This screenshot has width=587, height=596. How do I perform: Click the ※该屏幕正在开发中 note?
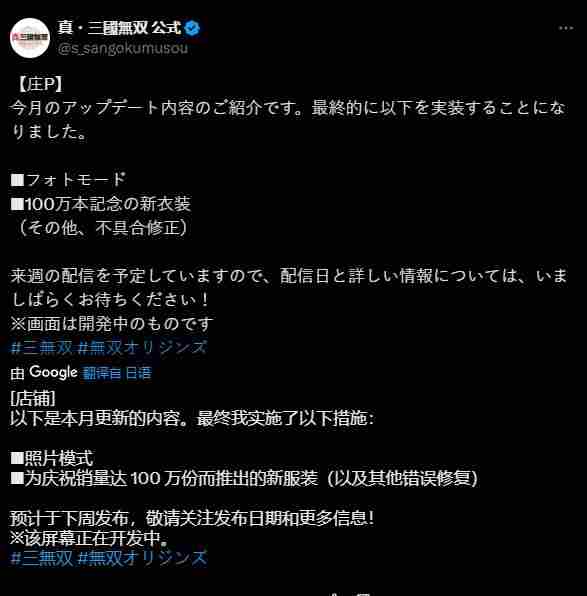[89, 538]
